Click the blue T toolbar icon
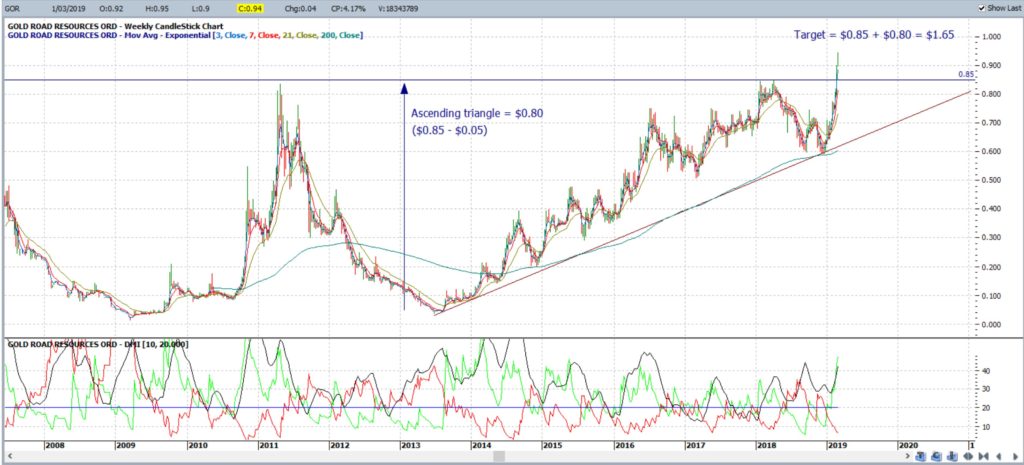This screenshot has width=1024, height=465. click(x=920, y=457)
